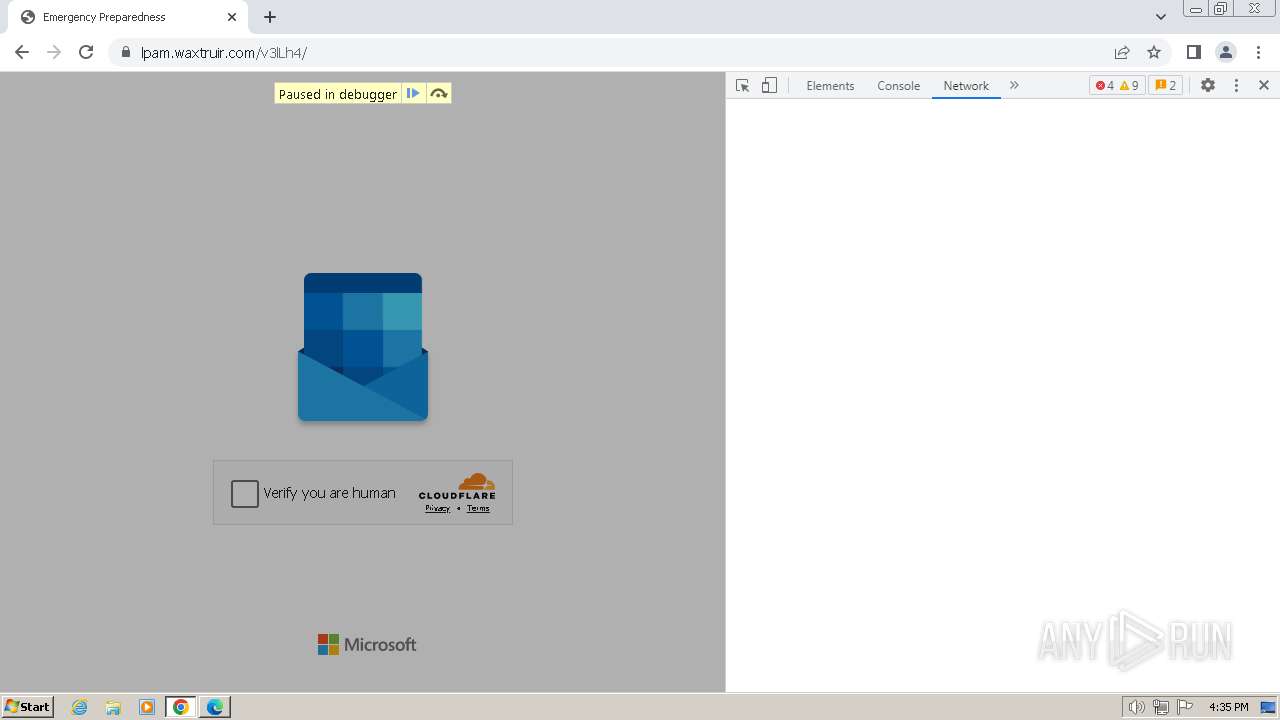Switch to the Elements tab
The height and width of the screenshot is (720, 1280).
pyautogui.click(x=830, y=86)
